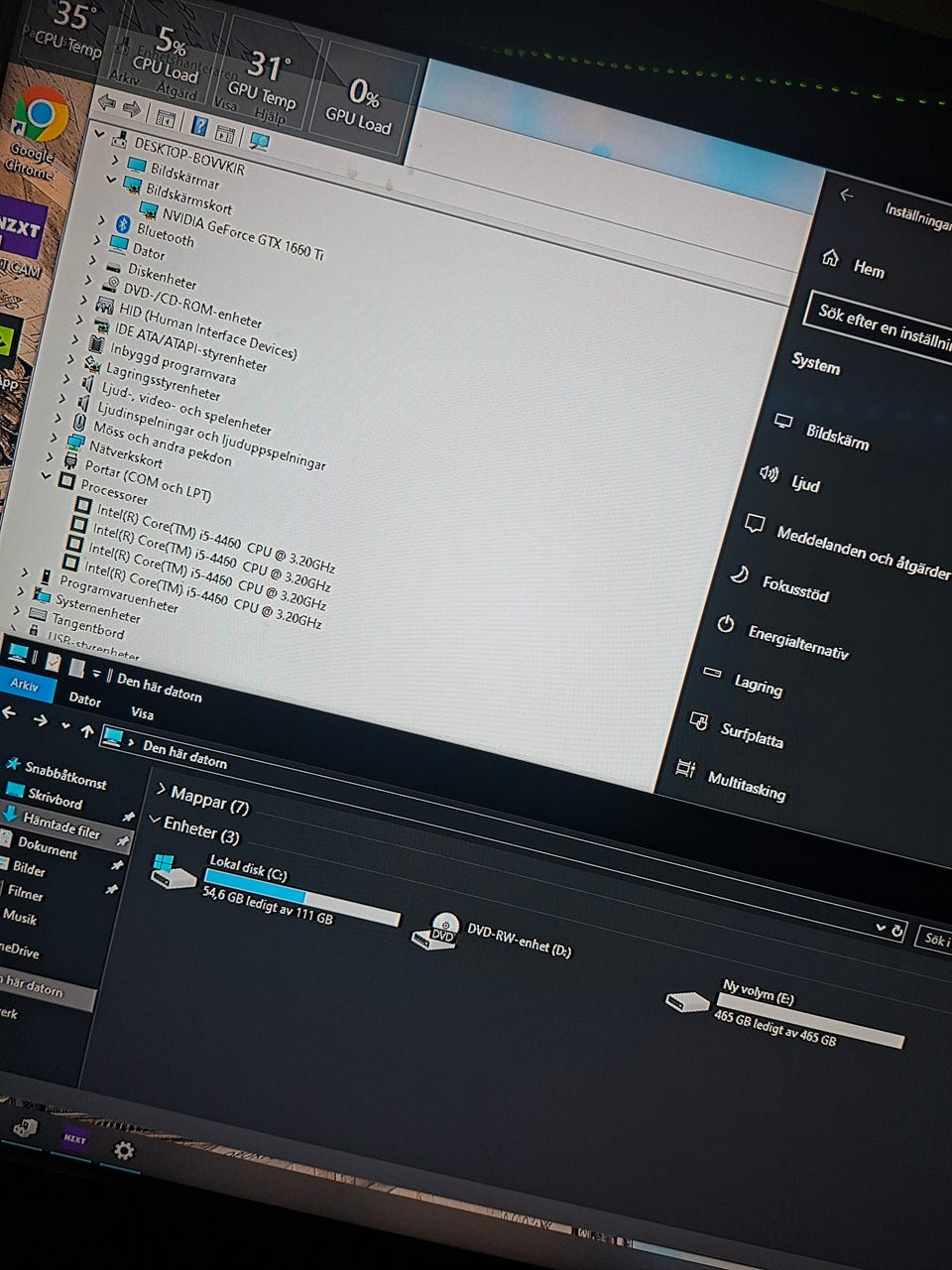Click the Bluetooth category icon
952x1270 pixels.
tap(124, 222)
